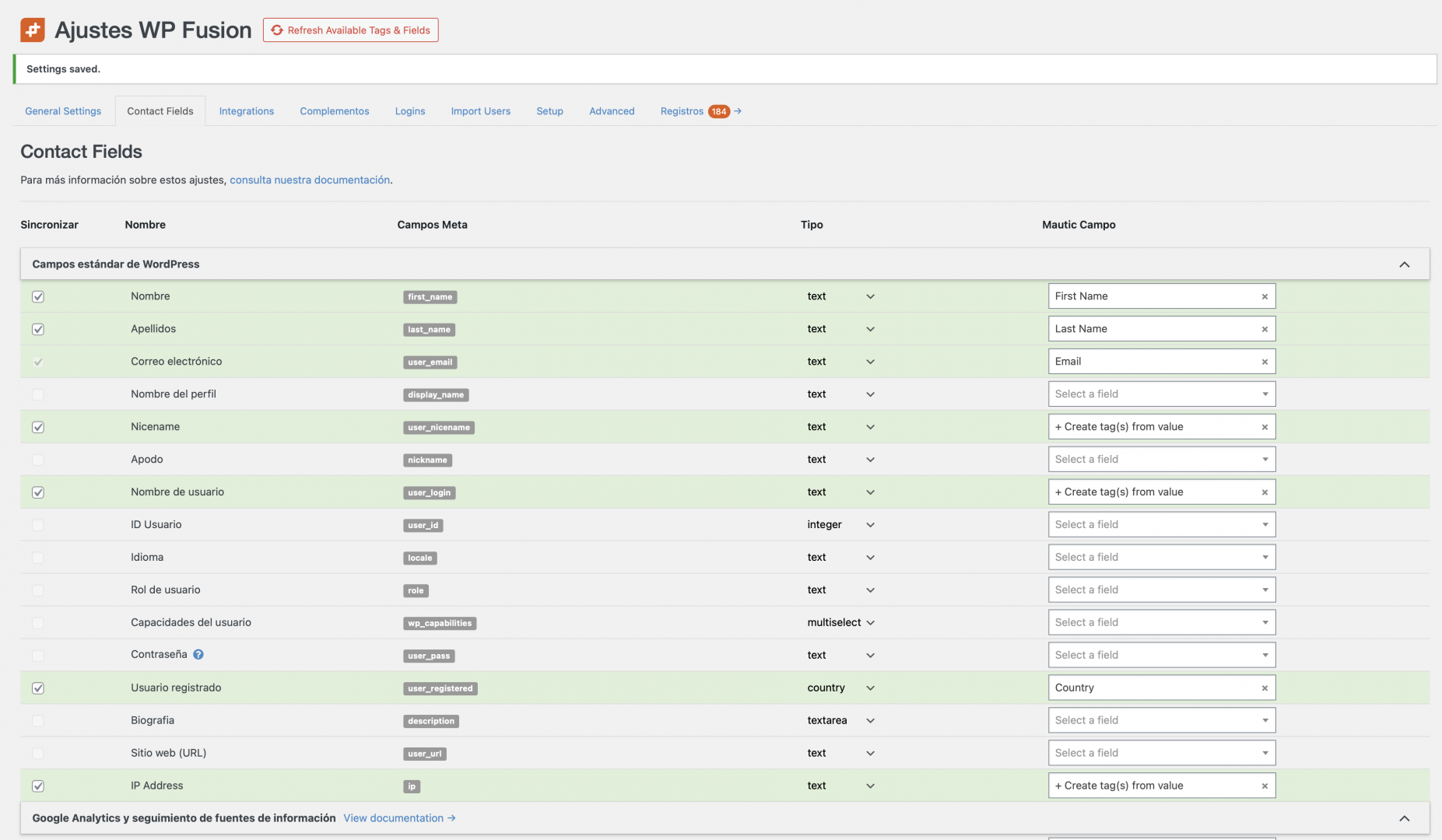This screenshot has width=1442, height=840.
Task: Uncheck sync for IP Address
Action: (x=38, y=786)
